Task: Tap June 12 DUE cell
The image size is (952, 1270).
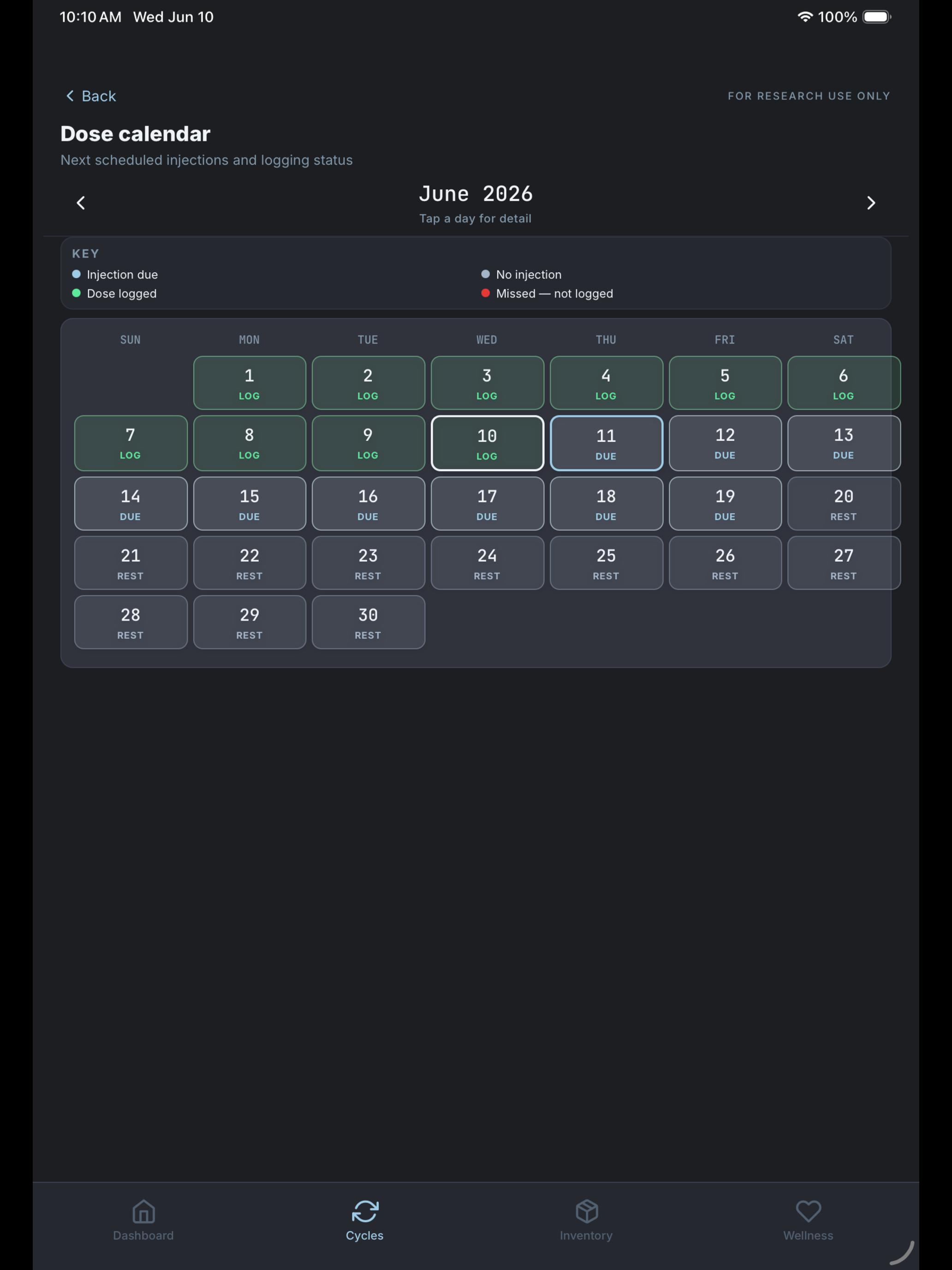Action: tap(725, 443)
